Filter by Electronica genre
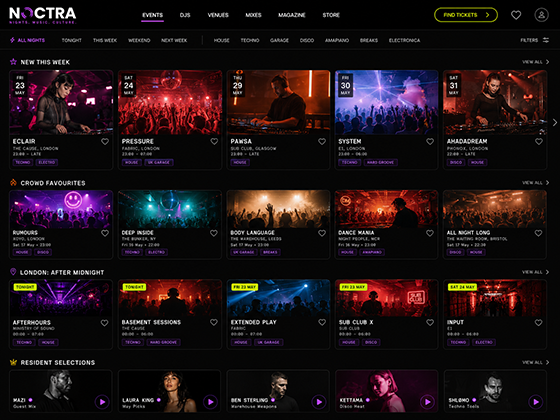Screen dimensions: 560x420 404,40
